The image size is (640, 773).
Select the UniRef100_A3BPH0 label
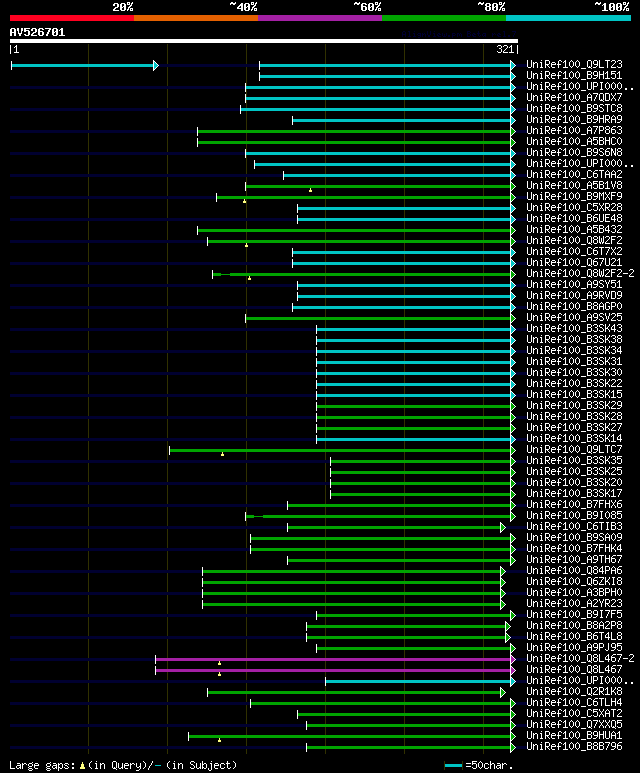(574, 592)
